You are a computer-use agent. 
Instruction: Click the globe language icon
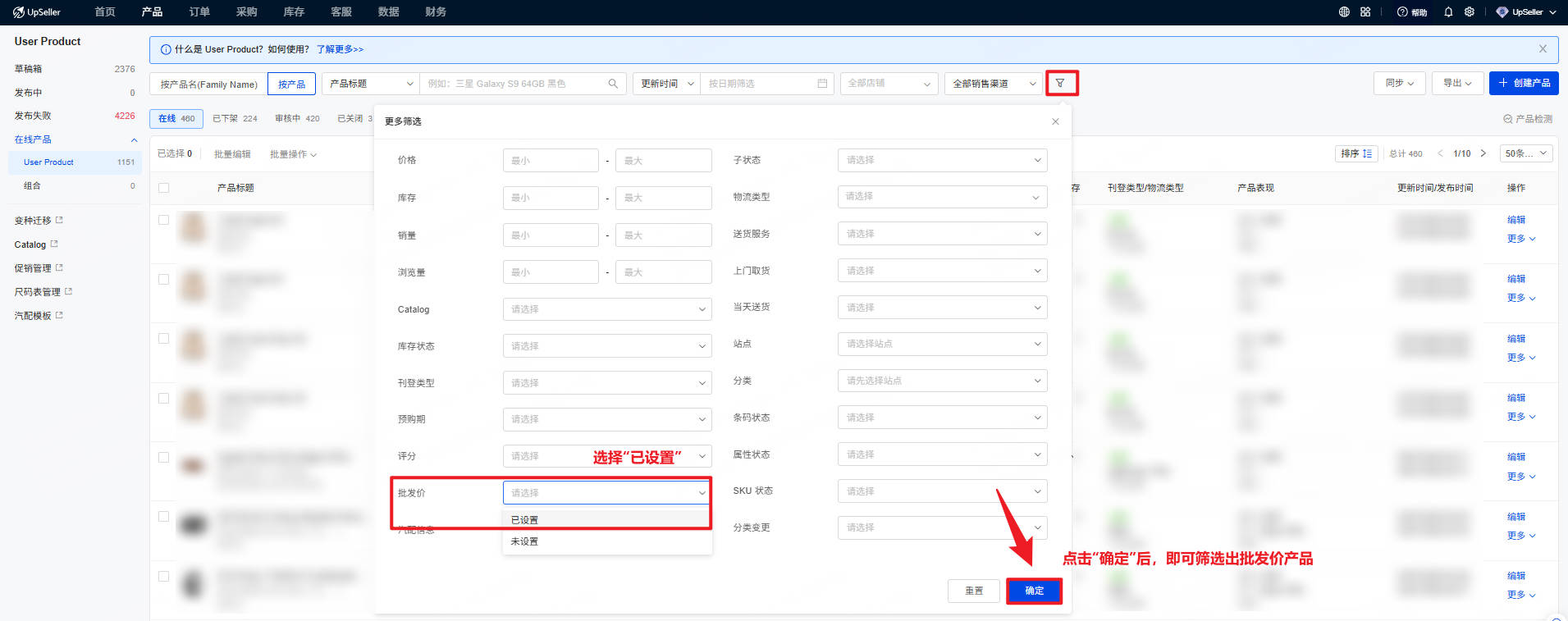pos(1344,12)
